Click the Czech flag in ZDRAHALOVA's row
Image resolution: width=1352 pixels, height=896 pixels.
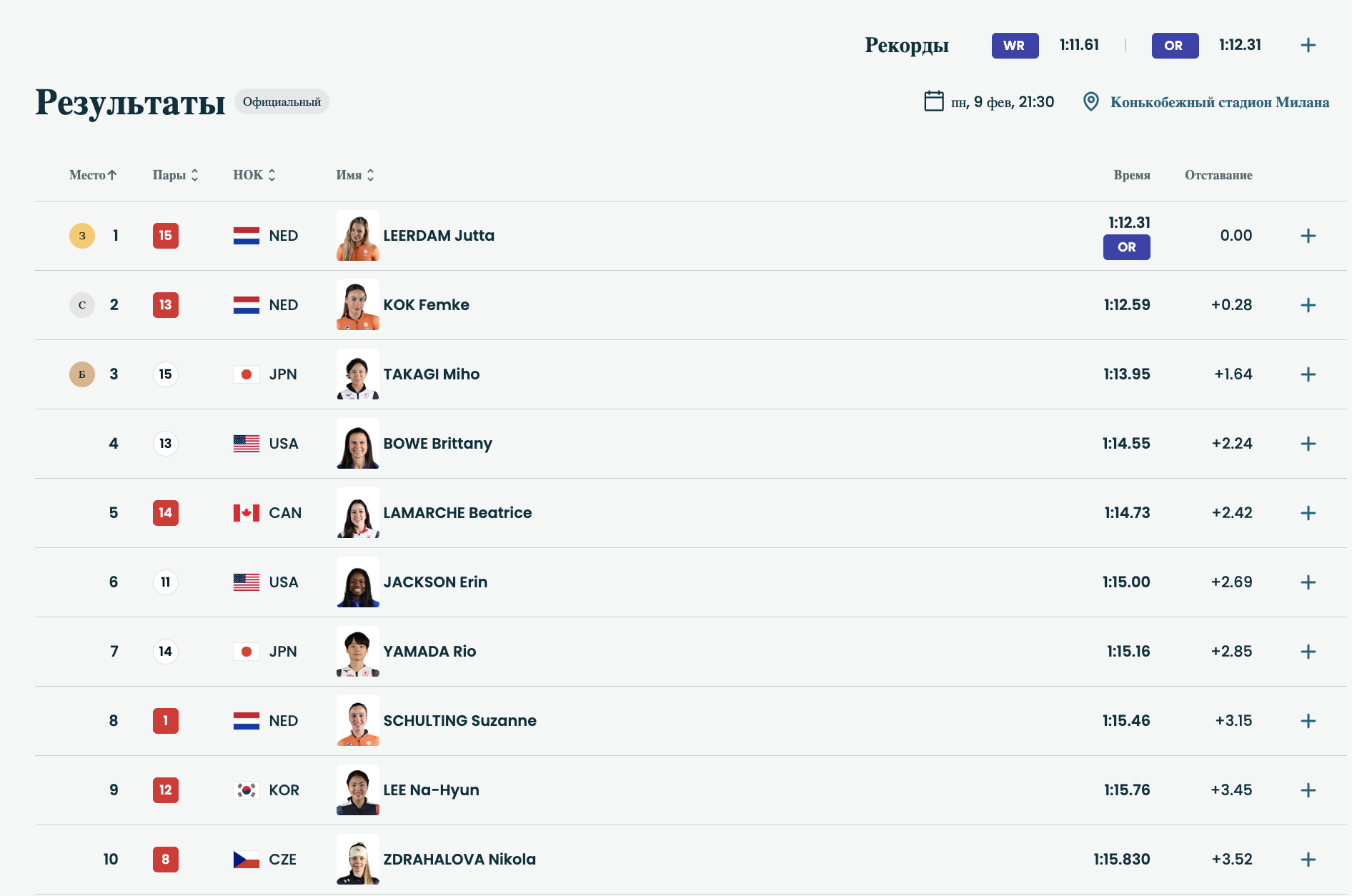point(247,860)
